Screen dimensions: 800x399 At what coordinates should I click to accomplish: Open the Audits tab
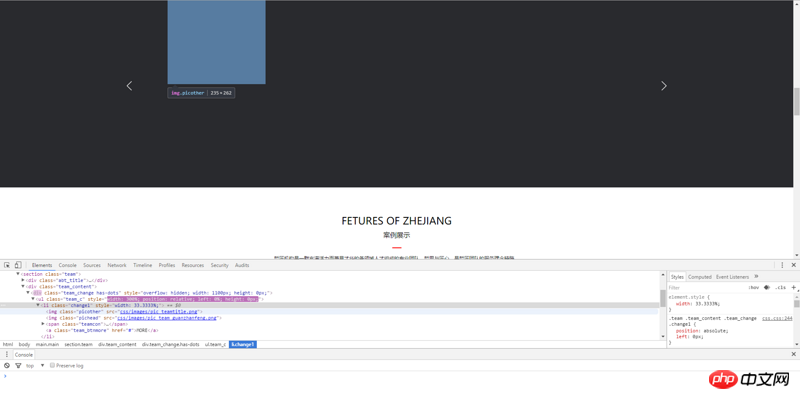pyautogui.click(x=242, y=265)
